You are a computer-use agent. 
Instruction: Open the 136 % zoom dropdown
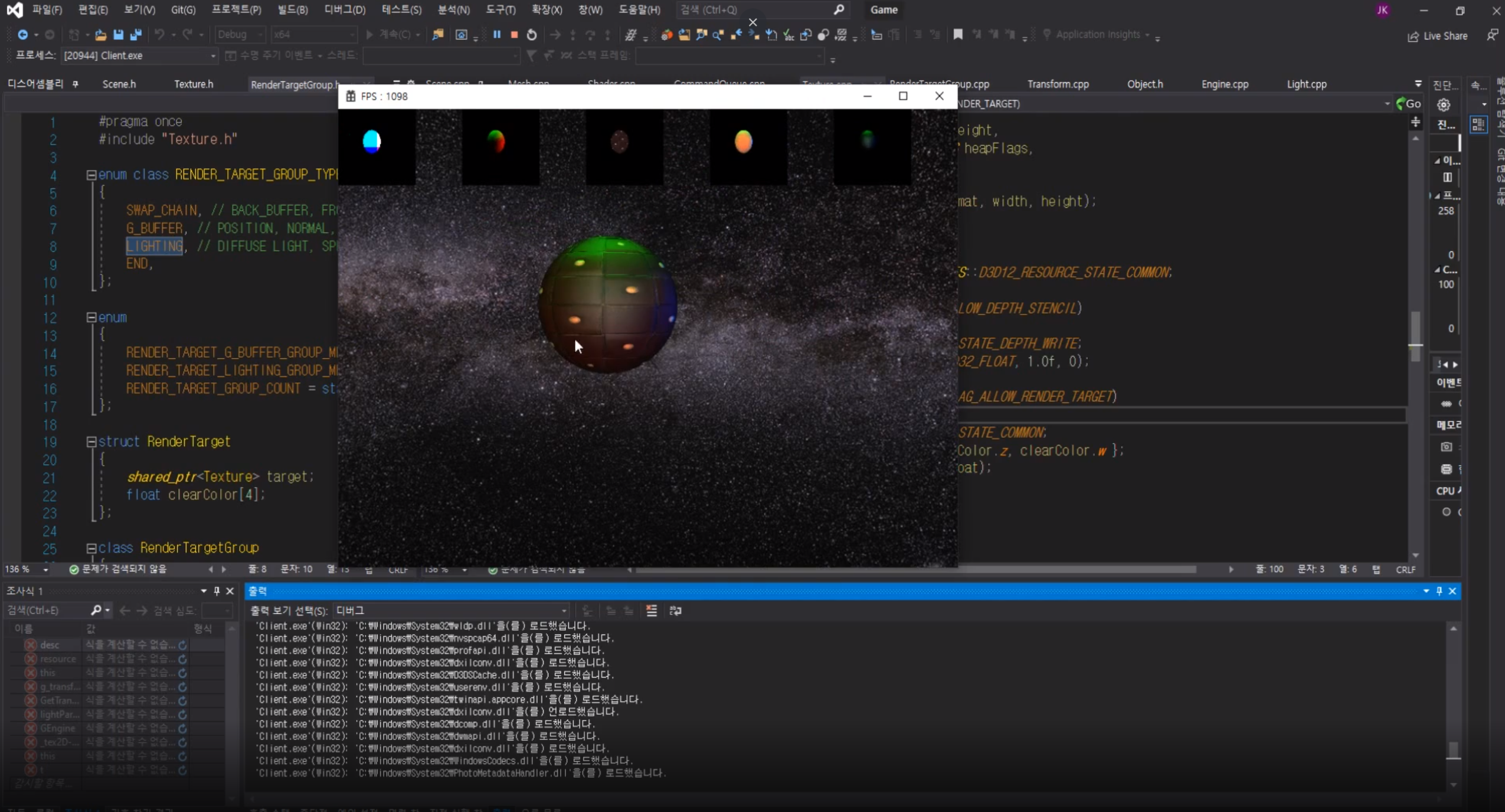click(x=27, y=569)
